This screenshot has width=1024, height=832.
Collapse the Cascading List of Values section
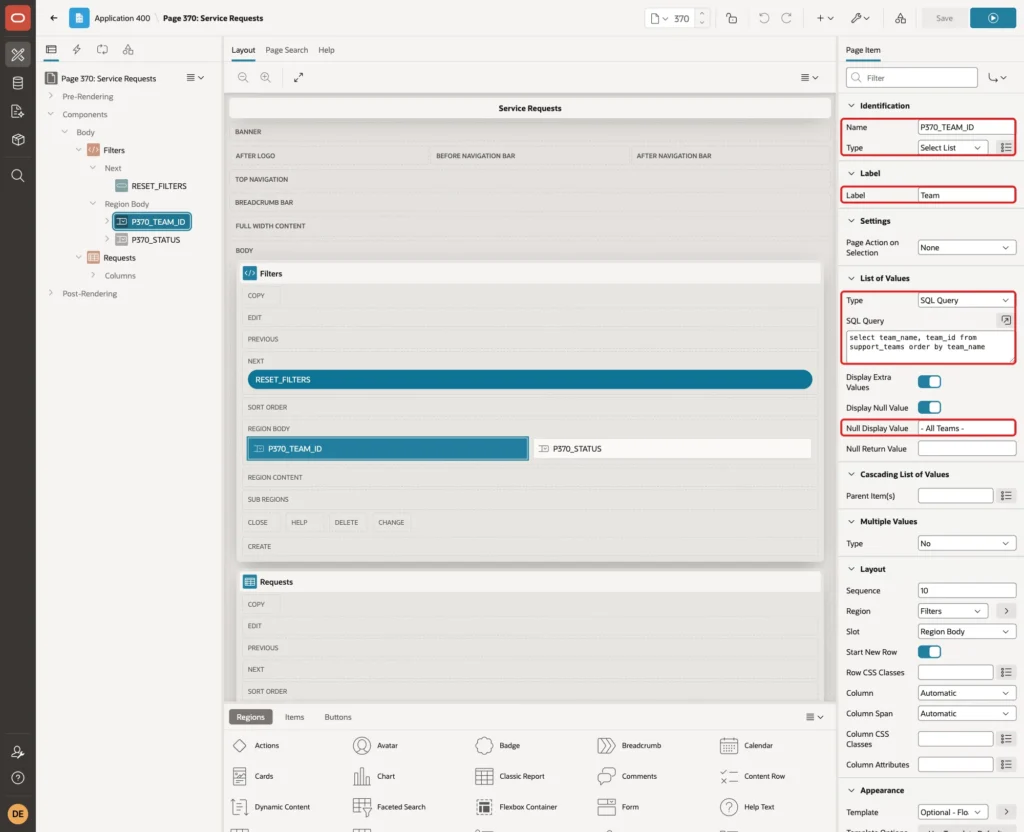click(851, 474)
